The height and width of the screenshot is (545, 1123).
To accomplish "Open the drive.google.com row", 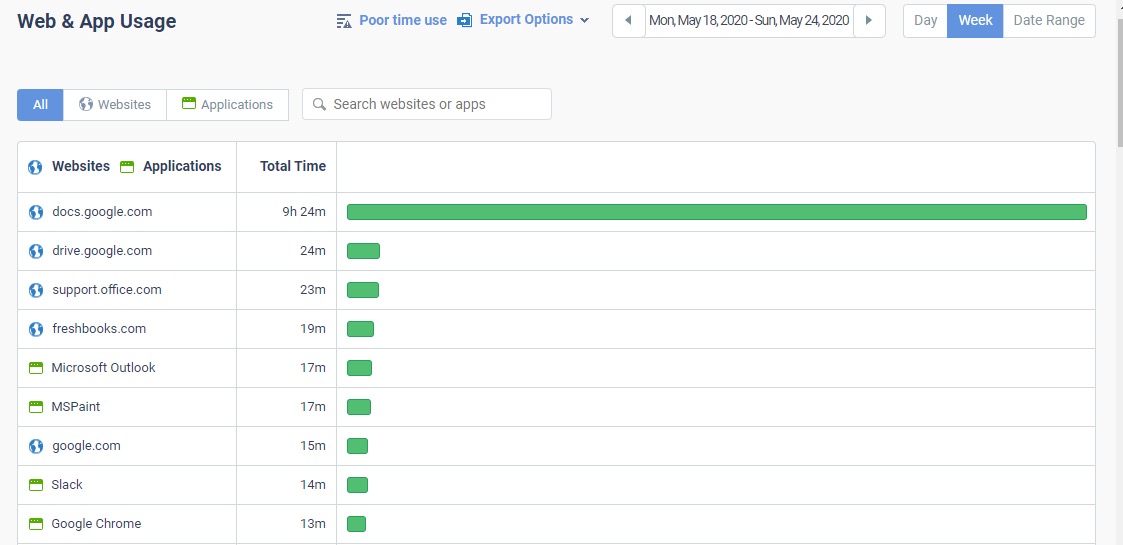I will pyautogui.click(x=556, y=251).
